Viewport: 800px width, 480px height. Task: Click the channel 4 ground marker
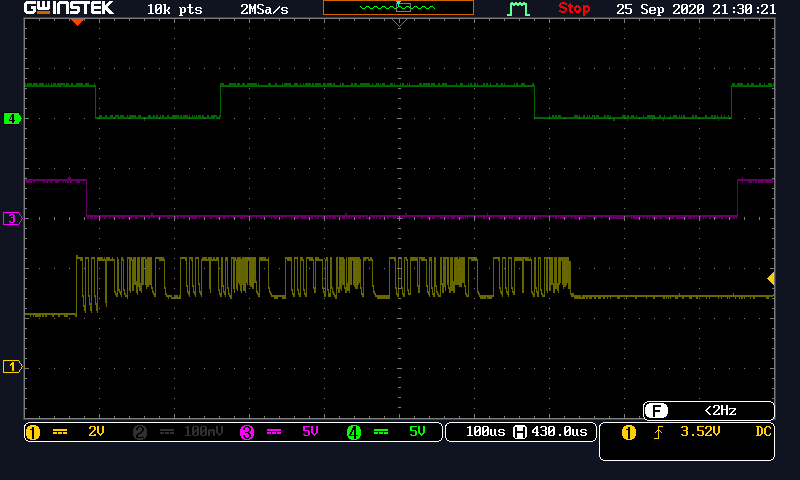tap(12, 119)
